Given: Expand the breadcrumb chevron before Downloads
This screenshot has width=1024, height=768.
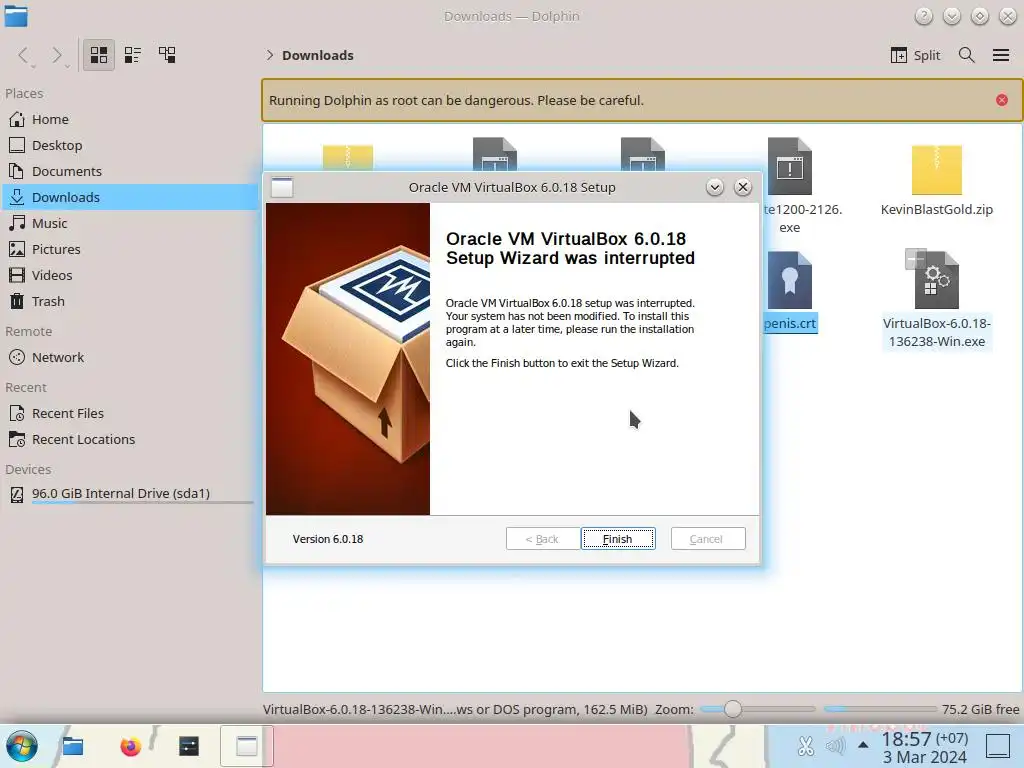Looking at the screenshot, I should [x=270, y=56].
